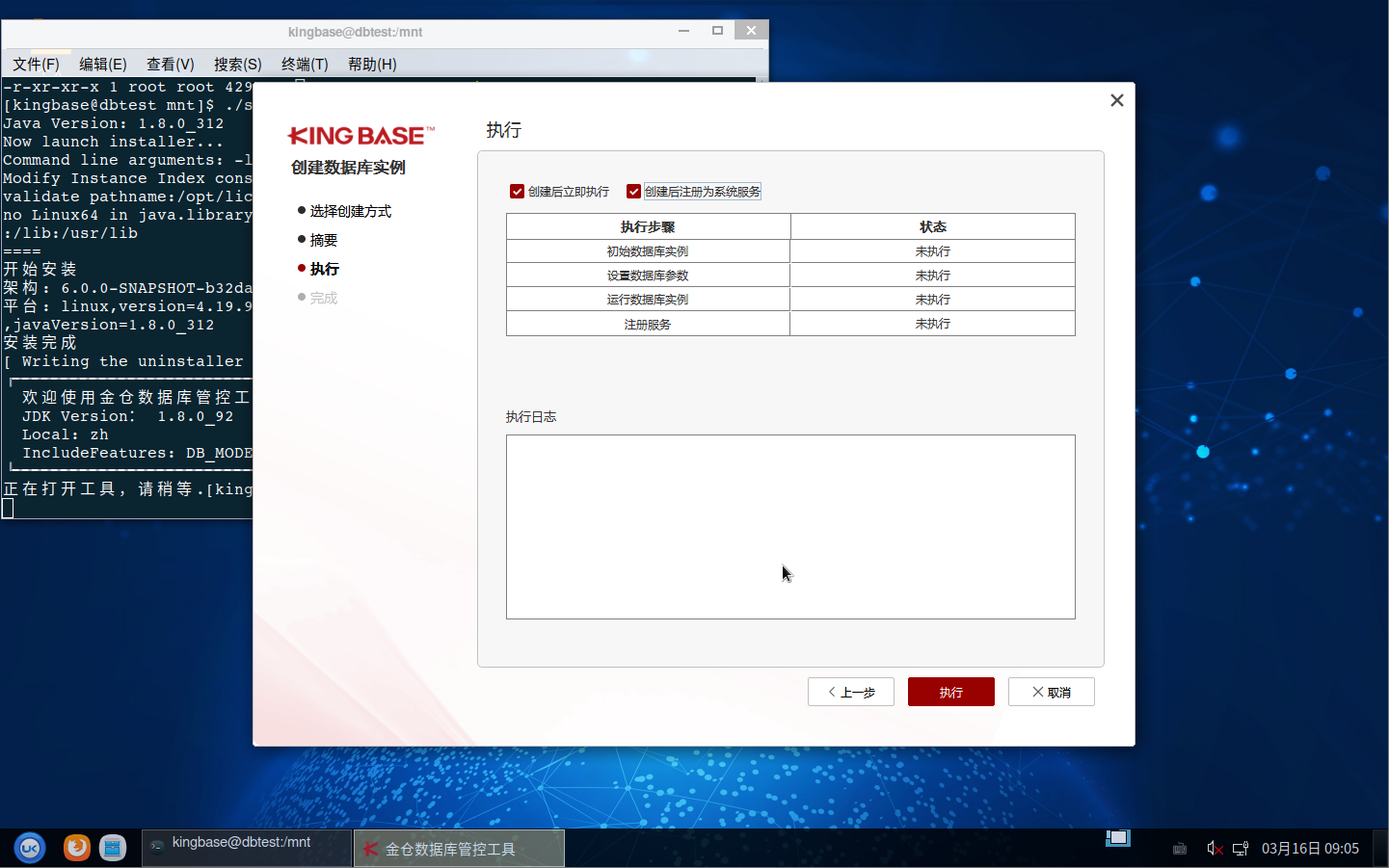Open the terminal 文件(F) menu
This screenshot has height=868, width=1389.
[36, 65]
